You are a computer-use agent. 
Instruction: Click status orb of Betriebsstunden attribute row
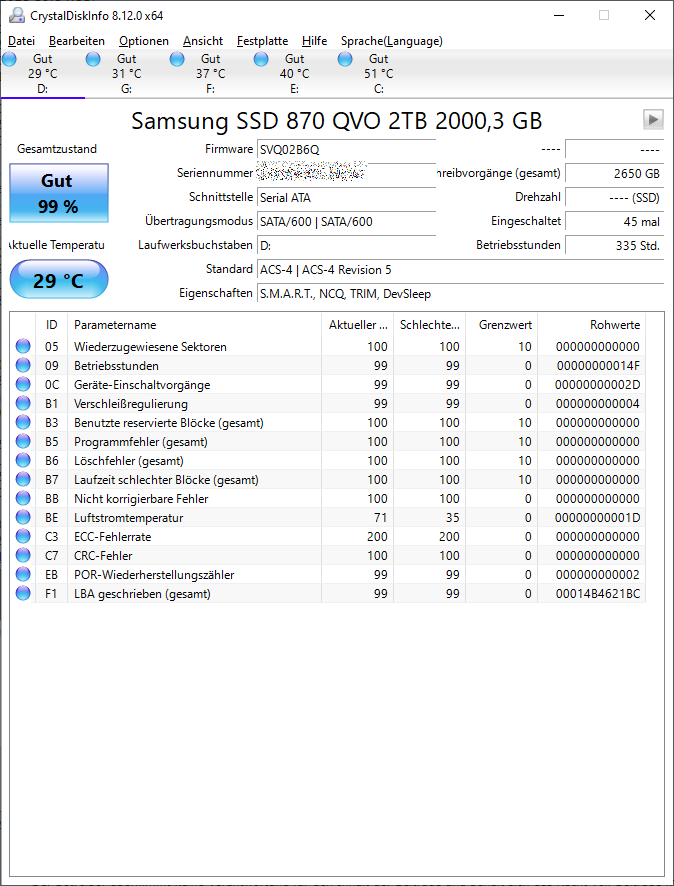[x=23, y=366]
